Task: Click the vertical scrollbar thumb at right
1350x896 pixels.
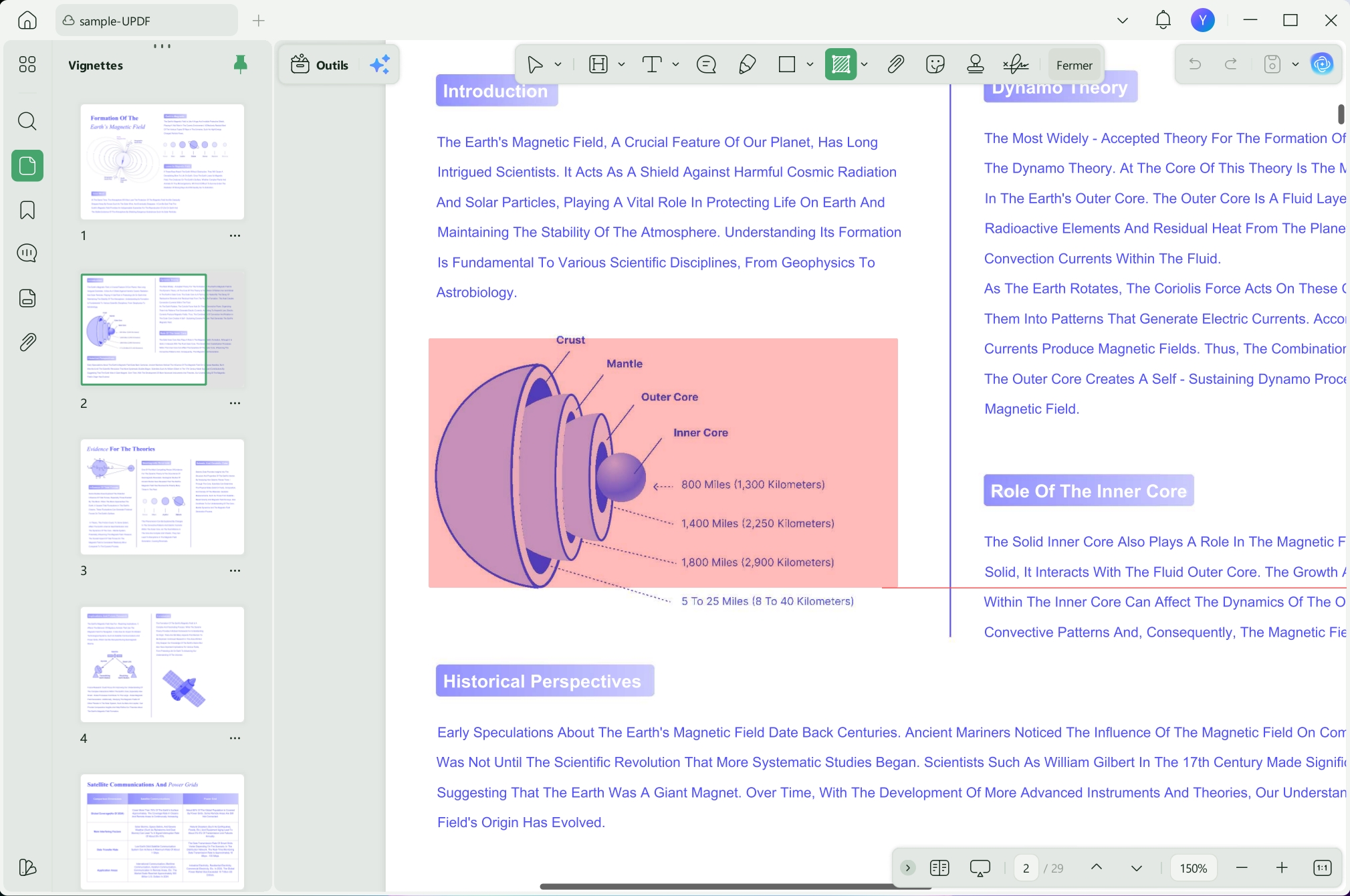Action: 1341,114
